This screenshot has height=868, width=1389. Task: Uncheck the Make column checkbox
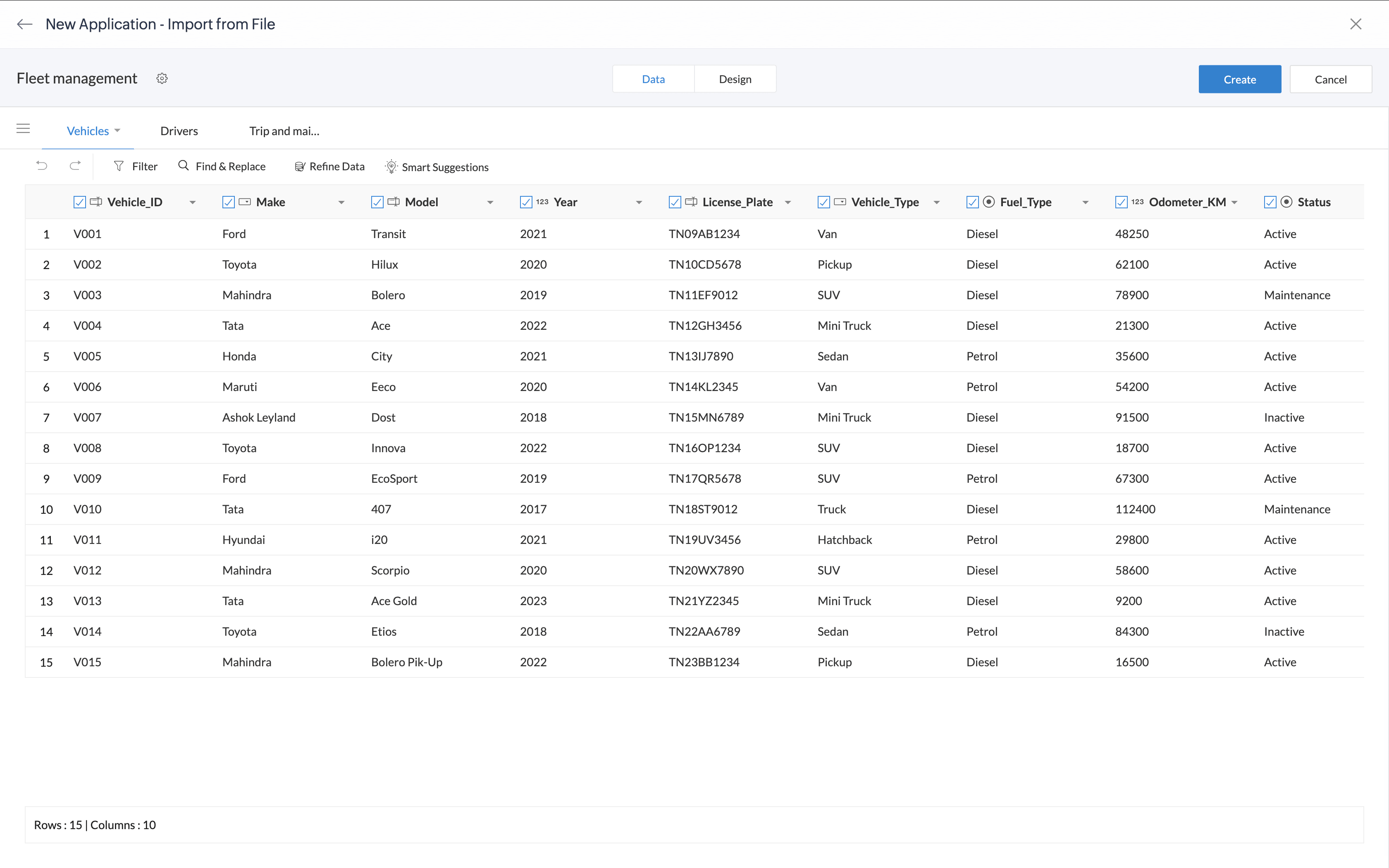click(229, 202)
